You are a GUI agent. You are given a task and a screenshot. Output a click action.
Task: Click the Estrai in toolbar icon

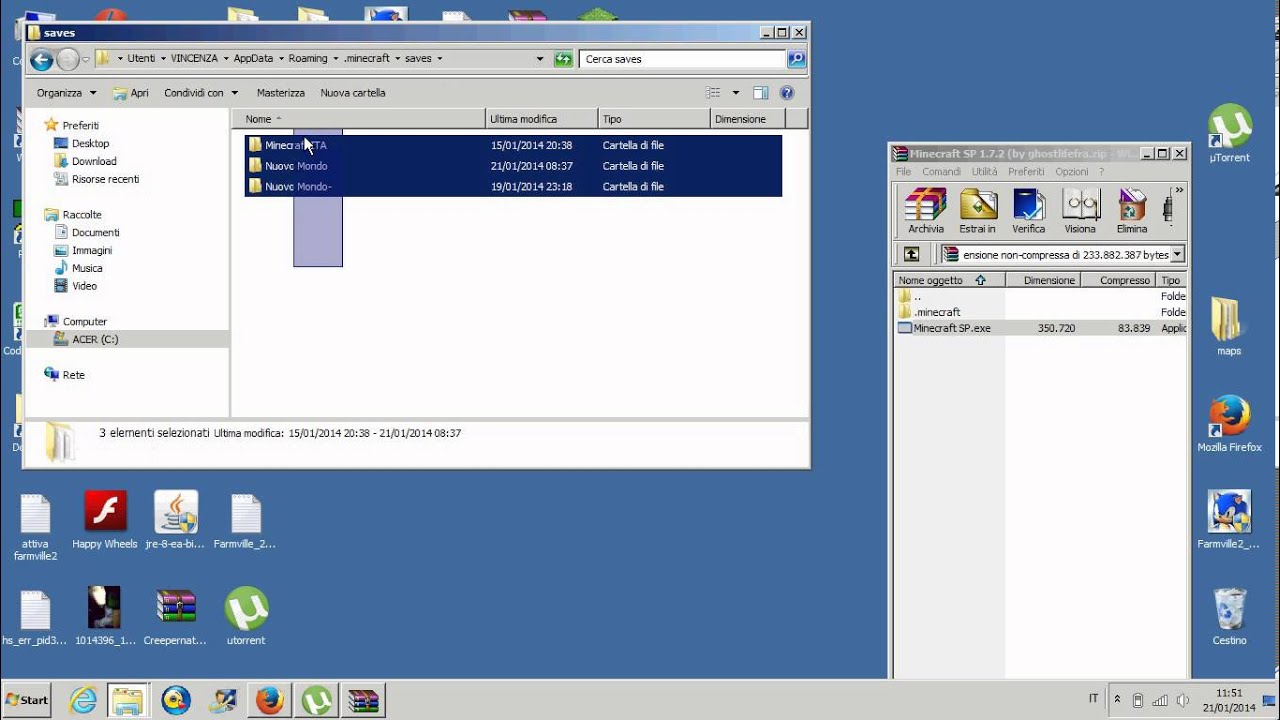978,210
